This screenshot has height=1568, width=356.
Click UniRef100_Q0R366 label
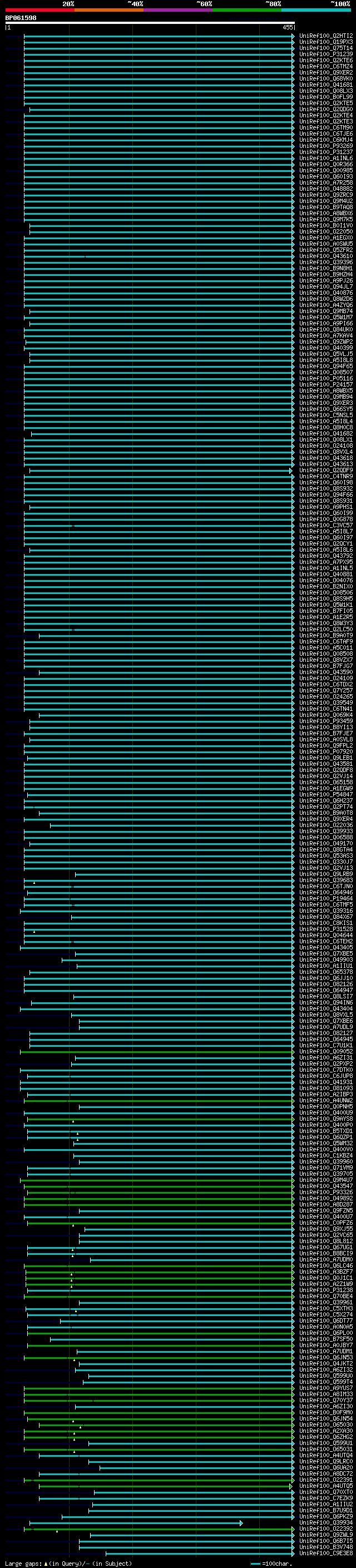coord(326,164)
